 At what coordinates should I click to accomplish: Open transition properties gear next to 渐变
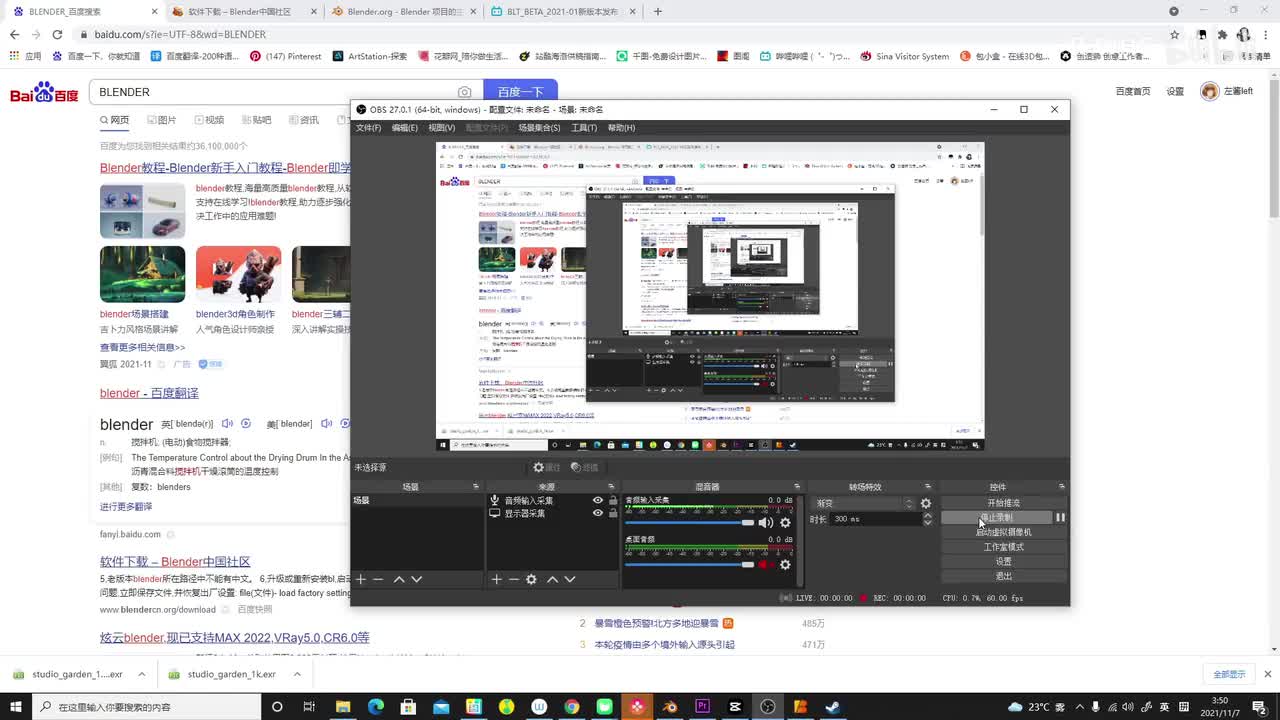926,503
